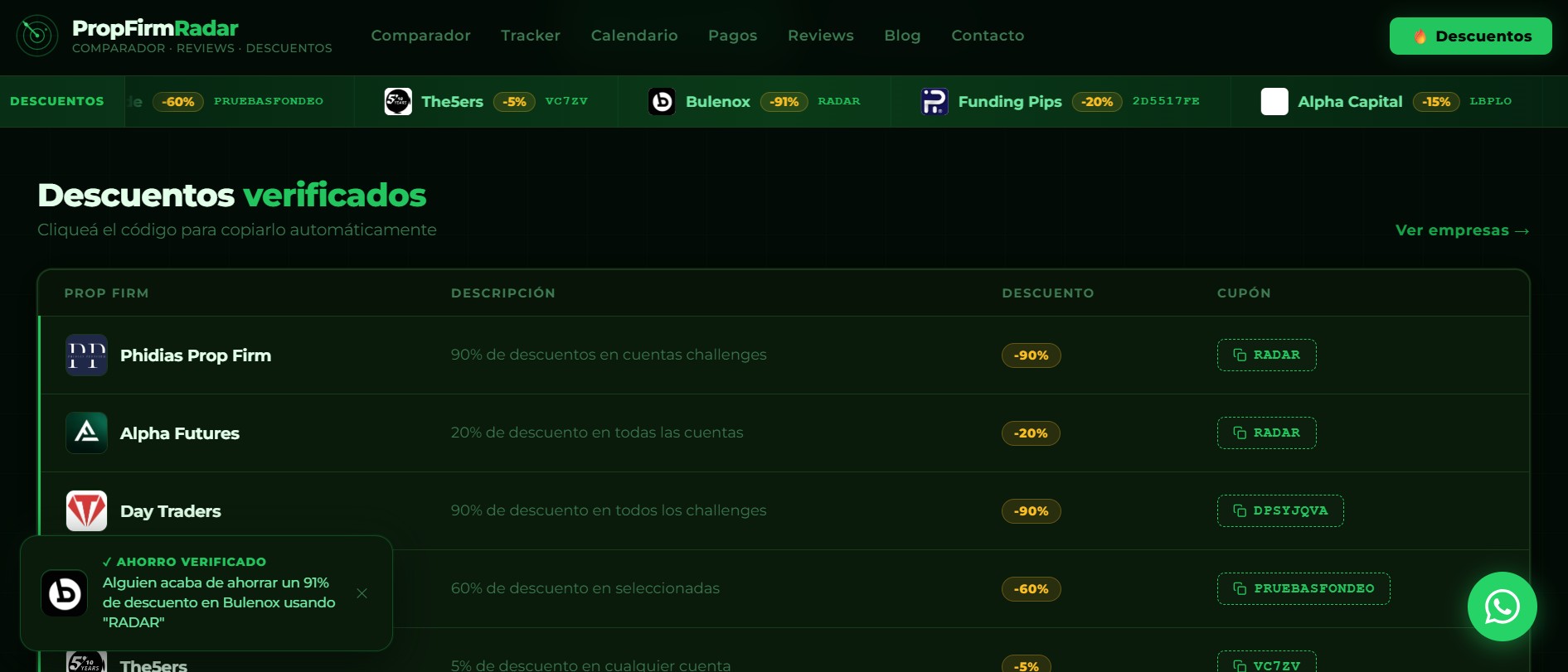Viewport: 1568px width, 672px height.
Task: Click the green Descuentos button
Action: pyautogui.click(x=1471, y=36)
